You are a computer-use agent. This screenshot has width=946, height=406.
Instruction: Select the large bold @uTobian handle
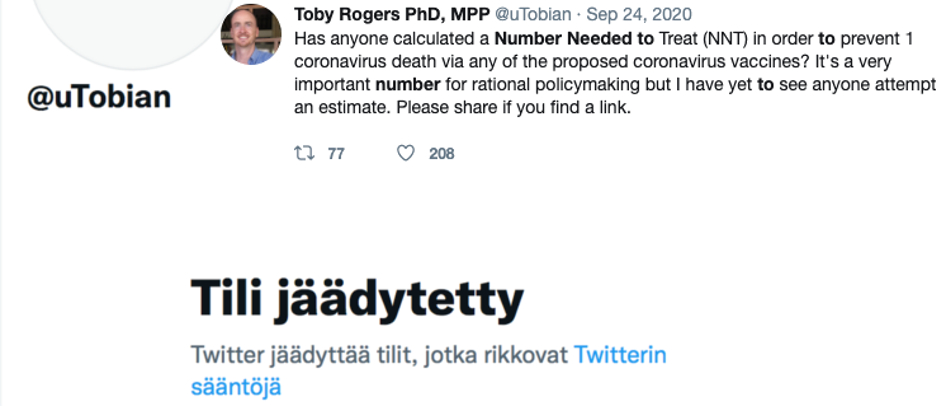click(x=99, y=98)
